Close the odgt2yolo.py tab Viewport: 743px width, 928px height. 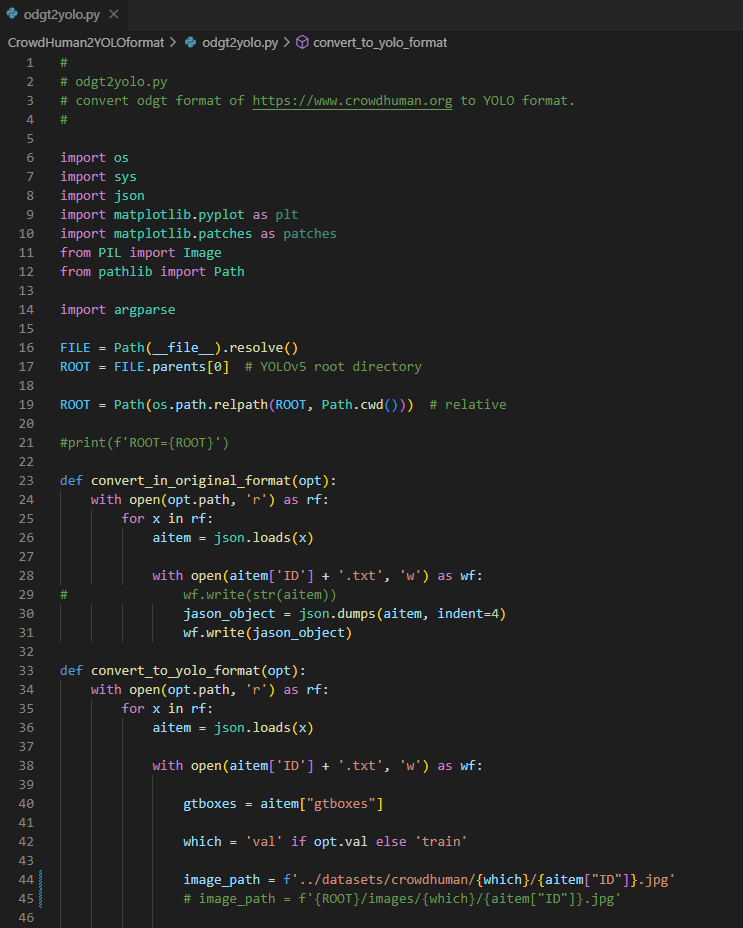pyautogui.click(x=114, y=14)
